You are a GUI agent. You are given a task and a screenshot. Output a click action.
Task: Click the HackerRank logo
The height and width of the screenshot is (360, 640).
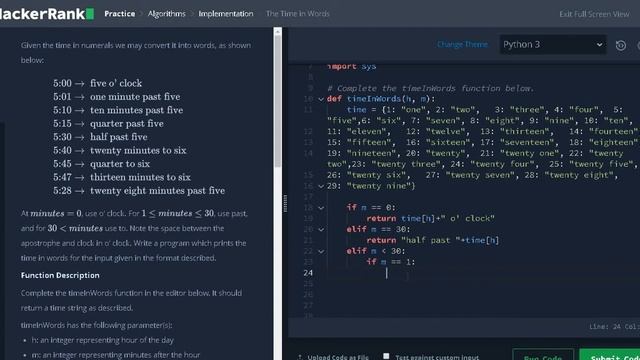[x=47, y=13]
